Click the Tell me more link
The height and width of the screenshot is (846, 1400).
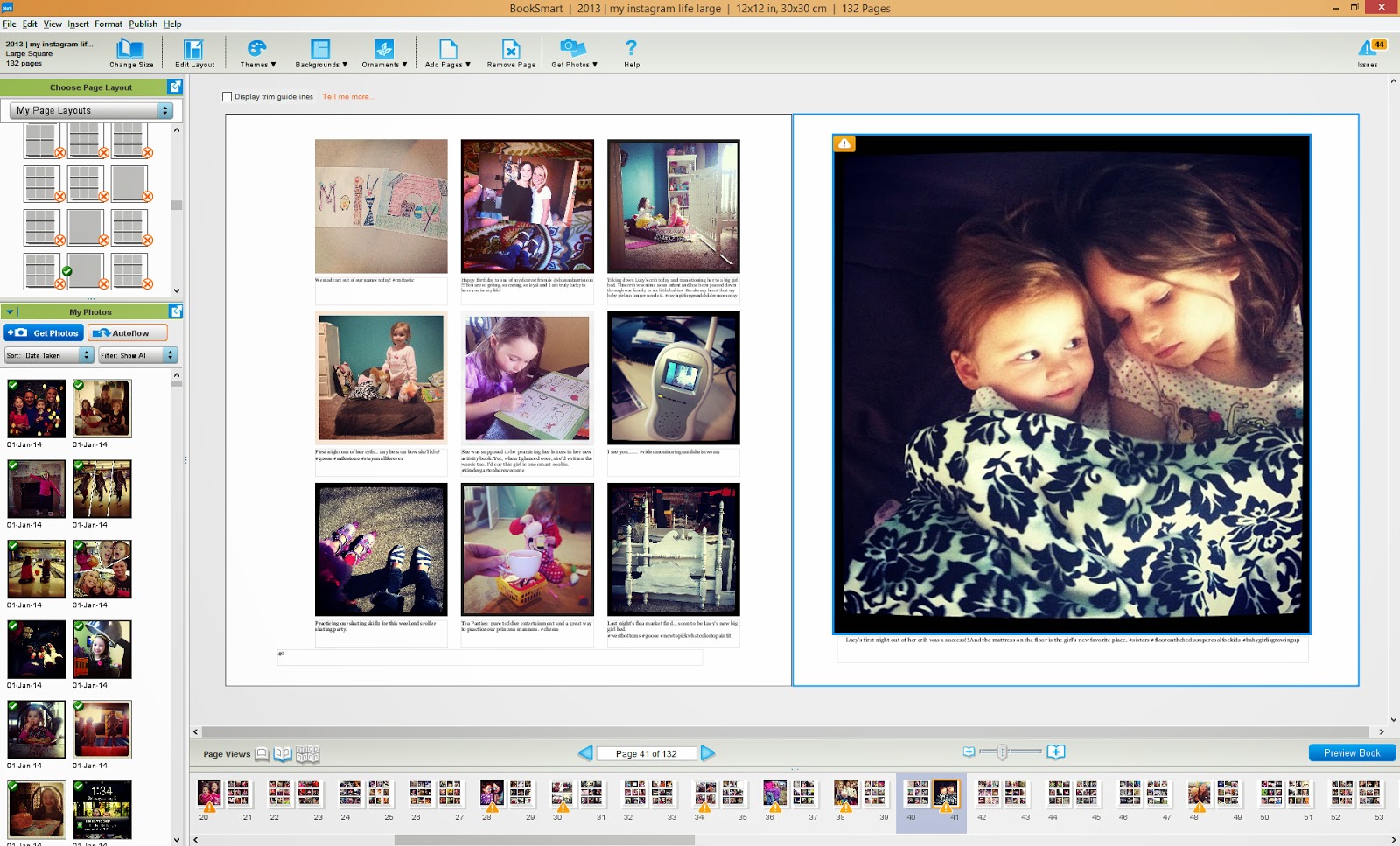[347, 97]
